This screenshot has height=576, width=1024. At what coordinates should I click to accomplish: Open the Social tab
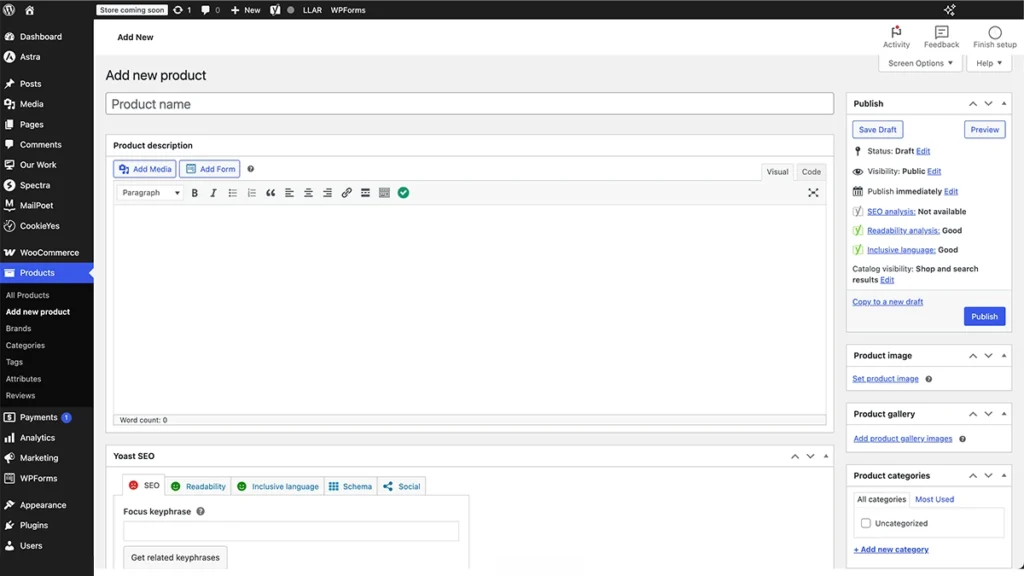coord(402,487)
